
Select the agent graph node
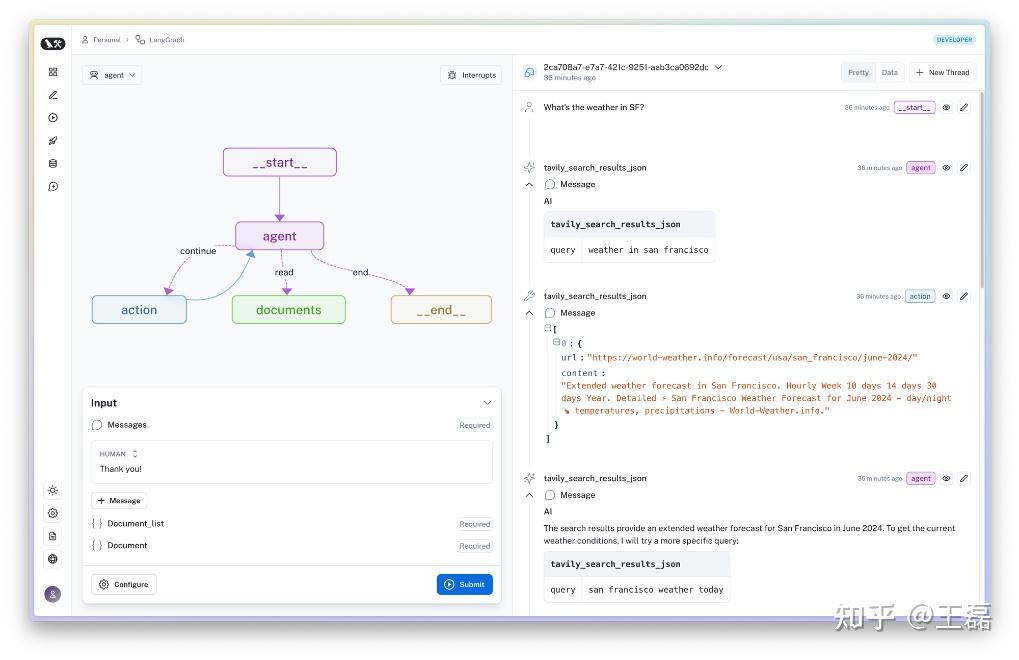pyautogui.click(x=279, y=236)
